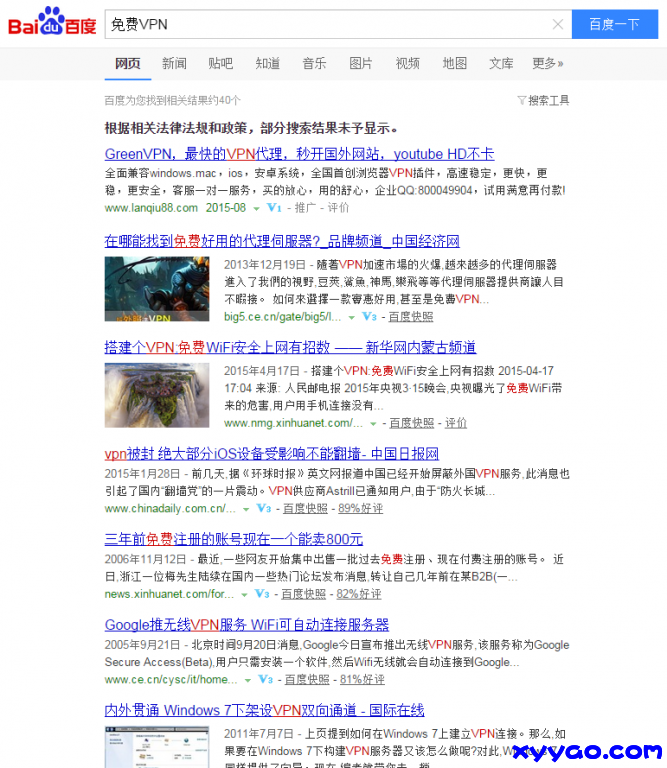This screenshot has width=667, height=768.
Task: Switch to the 知道 tab
Action: click(x=267, y=63)
